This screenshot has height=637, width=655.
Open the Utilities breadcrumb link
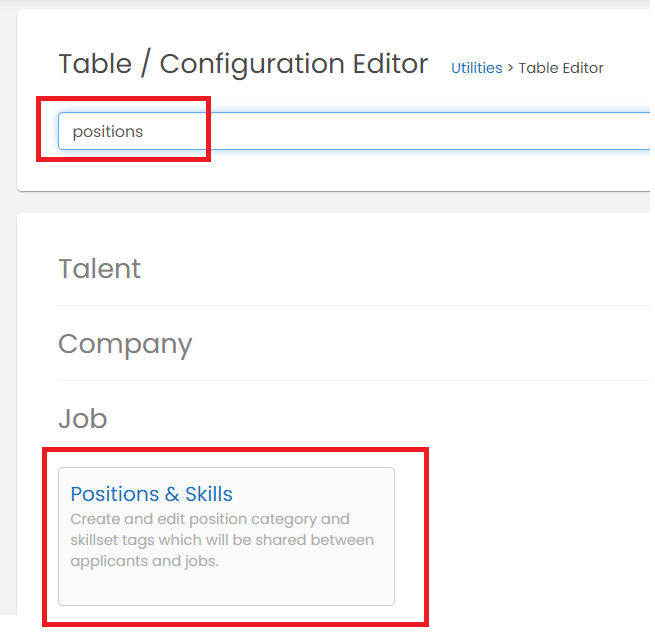click(x=477, y=68)
